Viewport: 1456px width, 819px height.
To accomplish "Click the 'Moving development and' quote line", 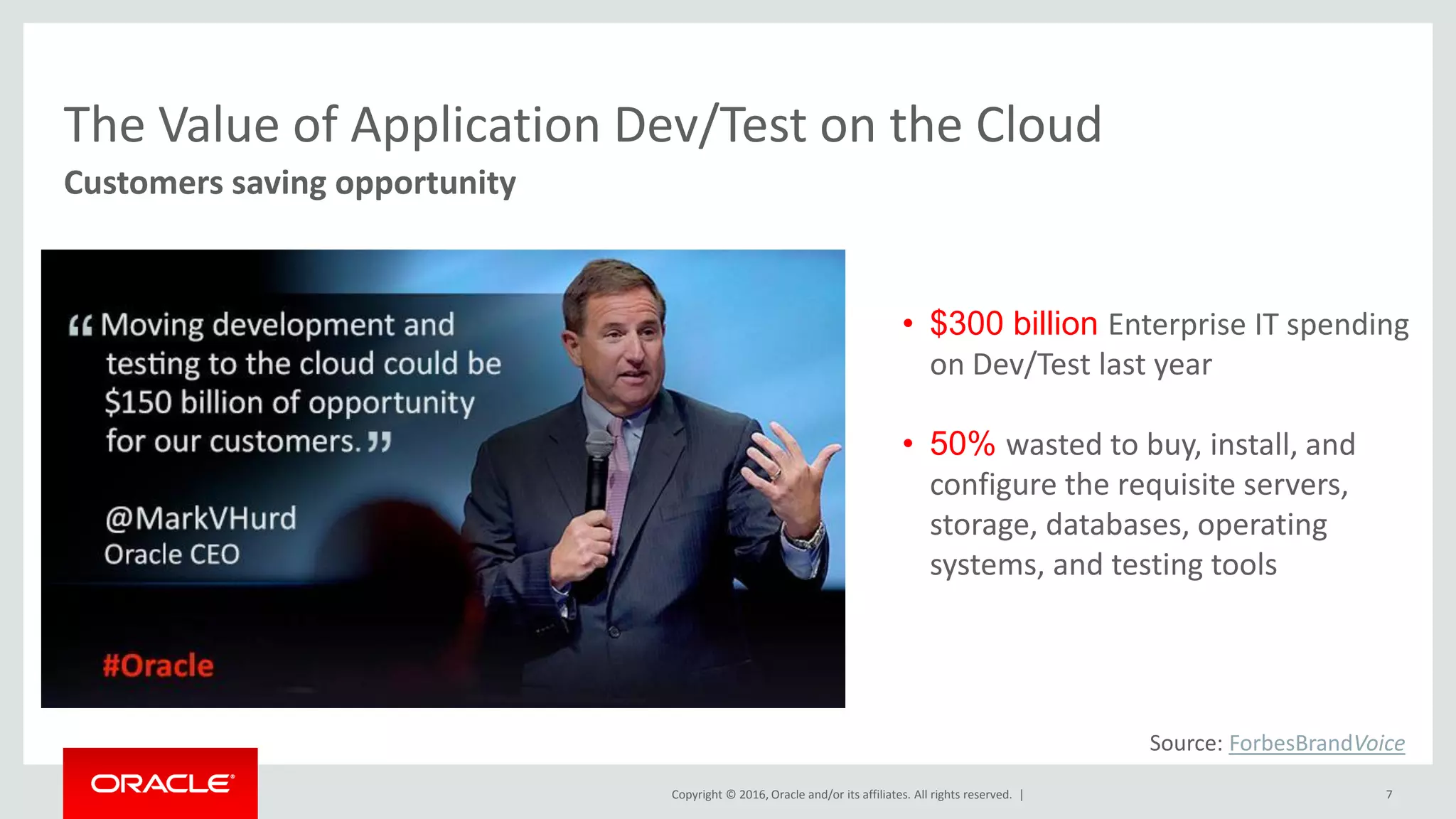I will click(277, 325).
